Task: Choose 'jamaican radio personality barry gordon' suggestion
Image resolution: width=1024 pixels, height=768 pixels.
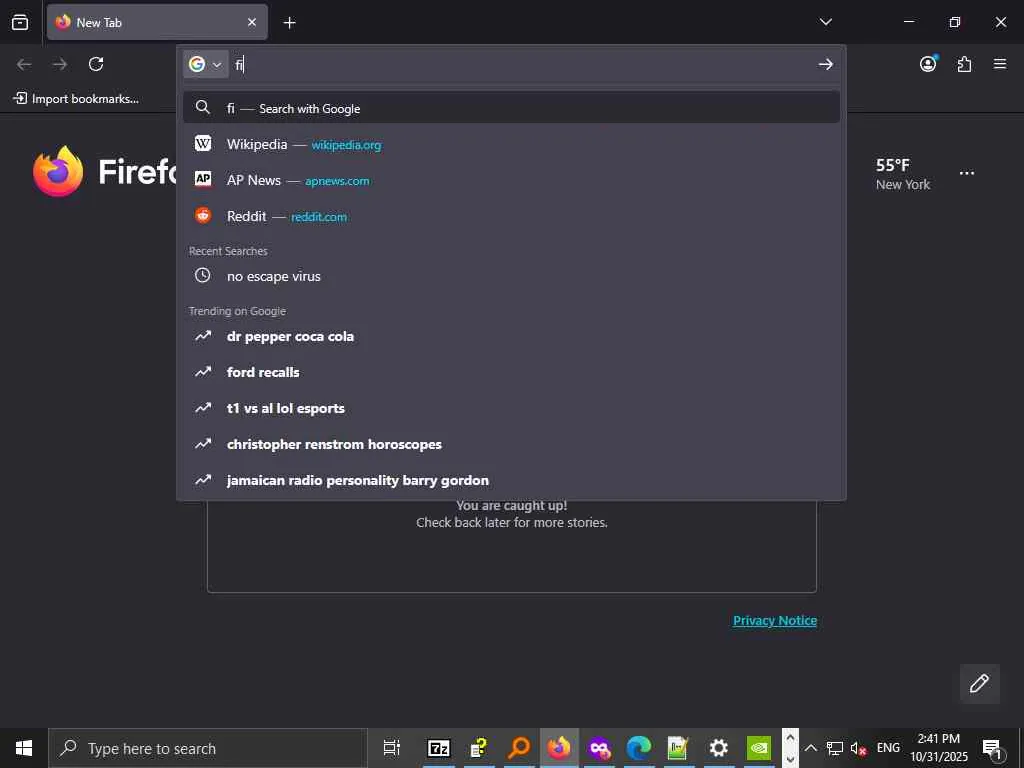Action: pyautogui.click(x=511, y=480)
